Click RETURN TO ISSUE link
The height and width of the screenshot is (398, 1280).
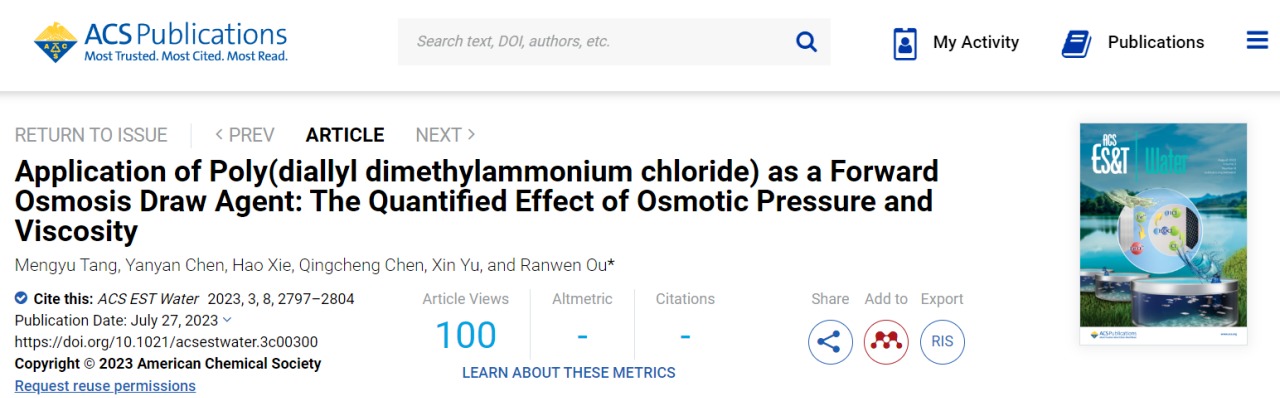(x=91, y=135)
